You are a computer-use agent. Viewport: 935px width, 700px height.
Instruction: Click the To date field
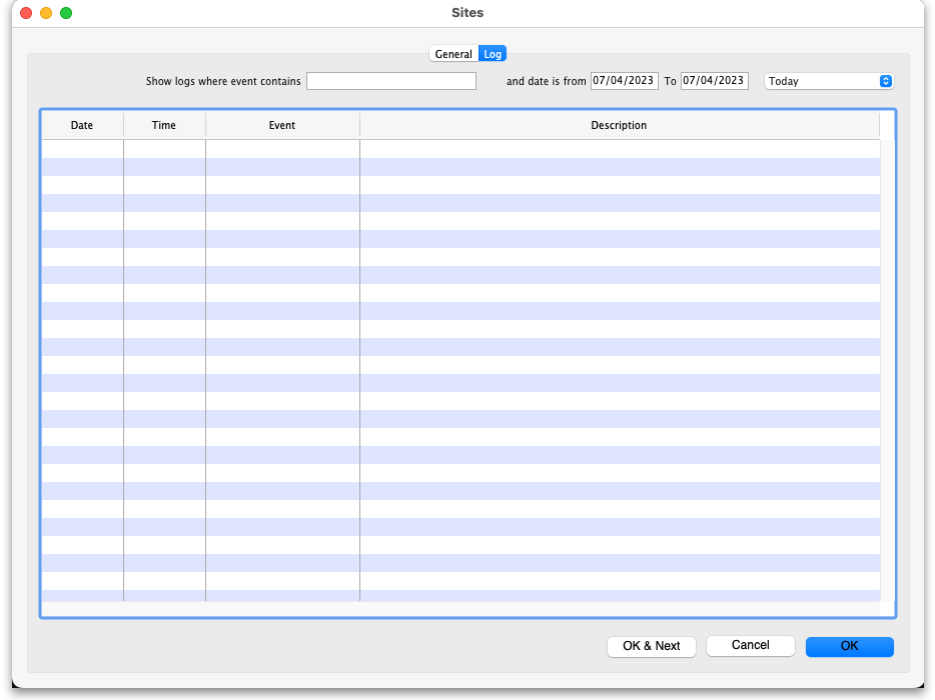point(714,81)
